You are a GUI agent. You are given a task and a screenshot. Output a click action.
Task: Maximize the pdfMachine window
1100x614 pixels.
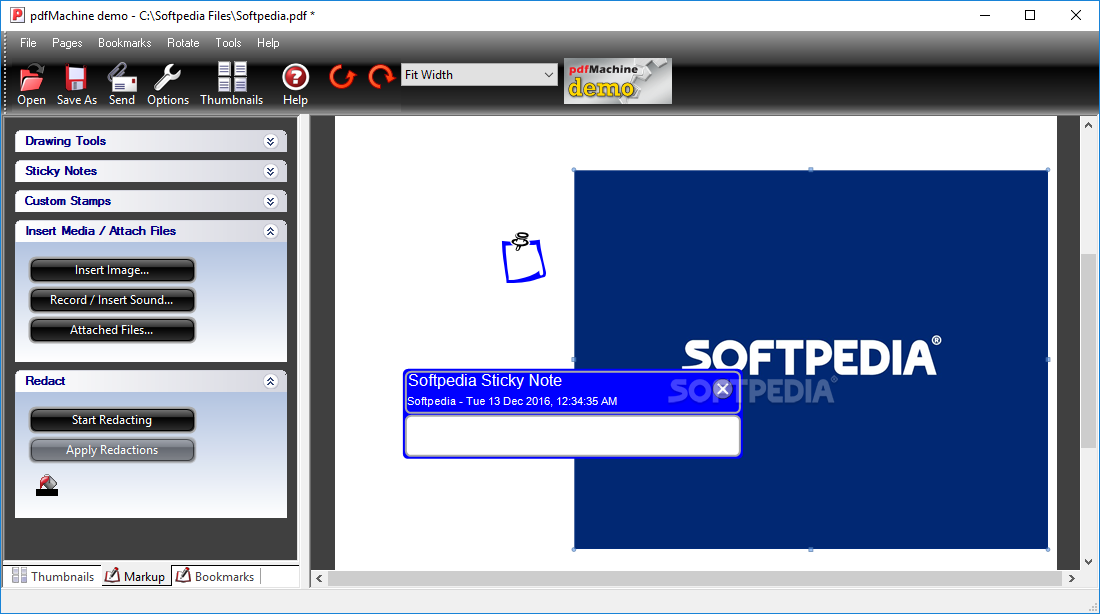coord(1030,15)
